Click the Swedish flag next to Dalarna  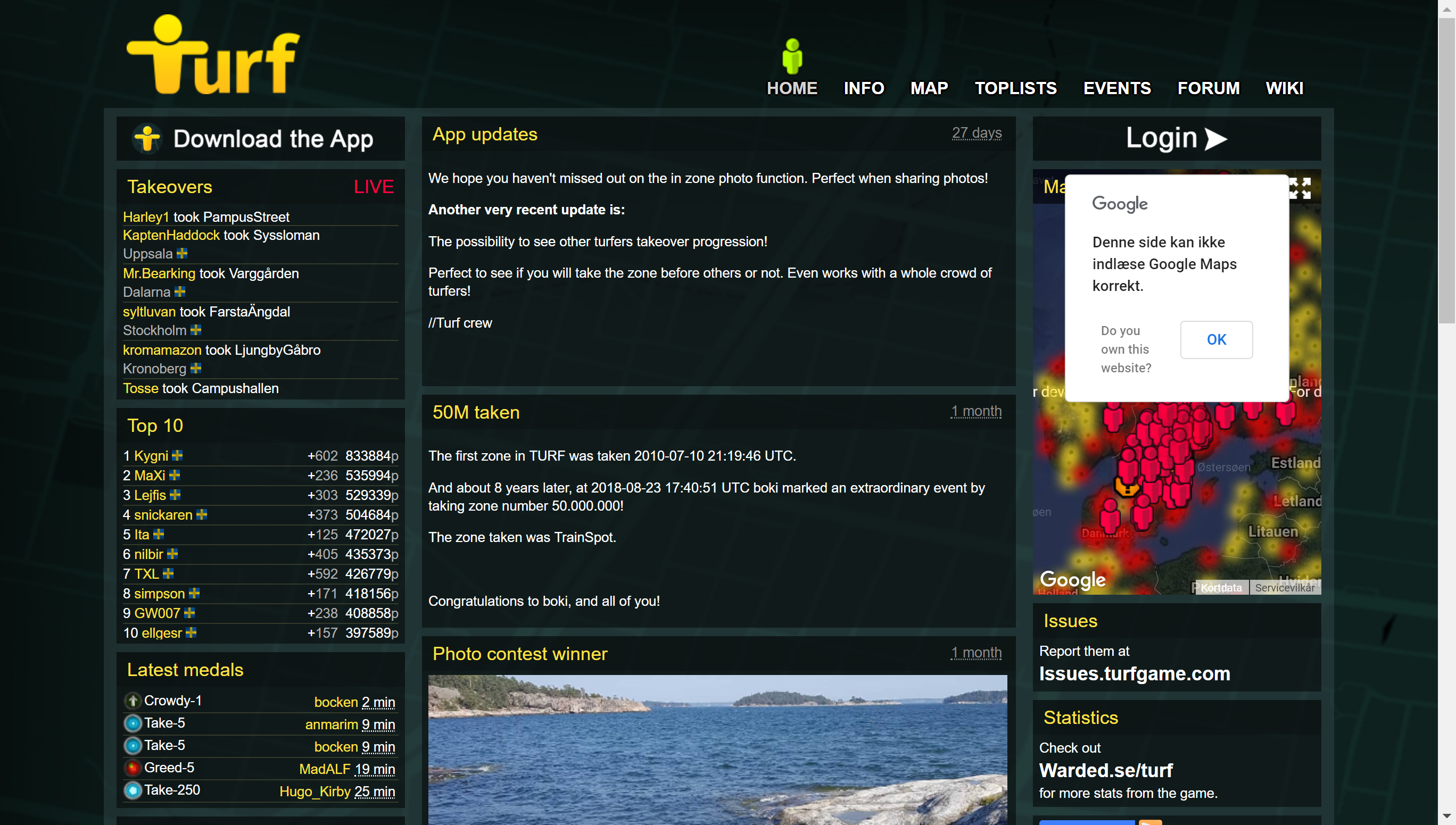180,292
